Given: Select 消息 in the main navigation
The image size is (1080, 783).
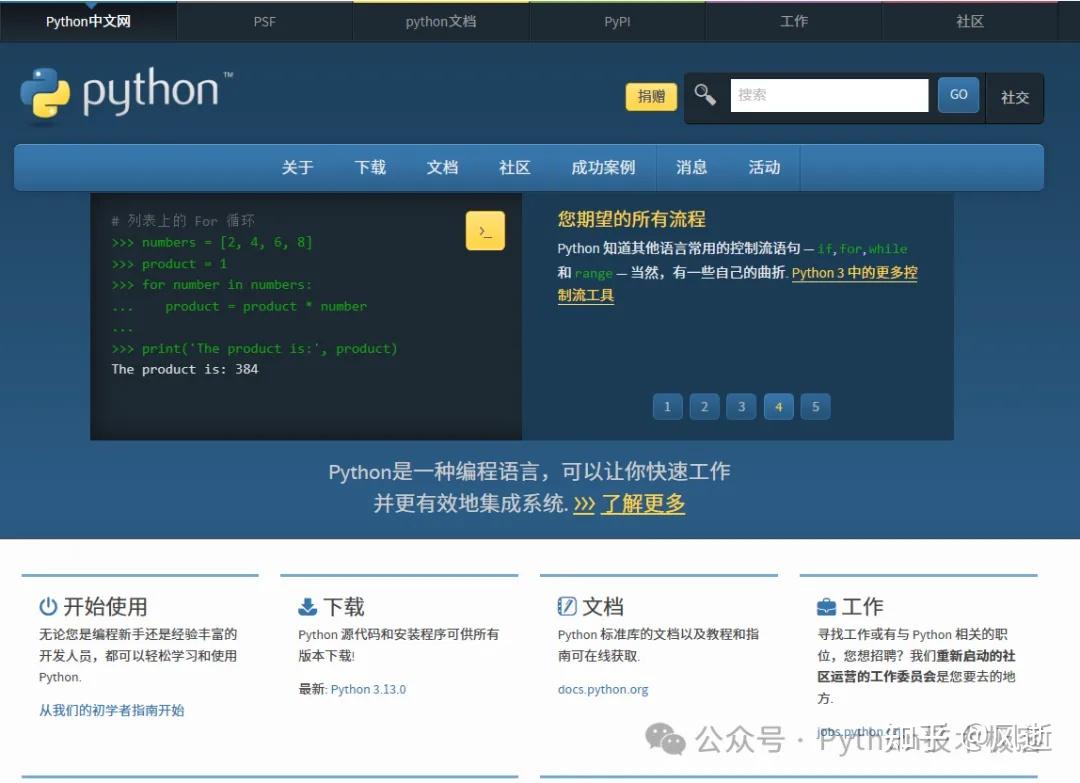Looking at the screenshot, I should (691, 167).
